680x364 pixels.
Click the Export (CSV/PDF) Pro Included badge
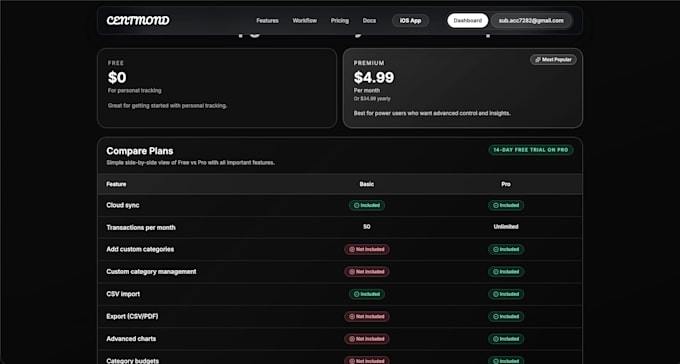click(506, 317)
